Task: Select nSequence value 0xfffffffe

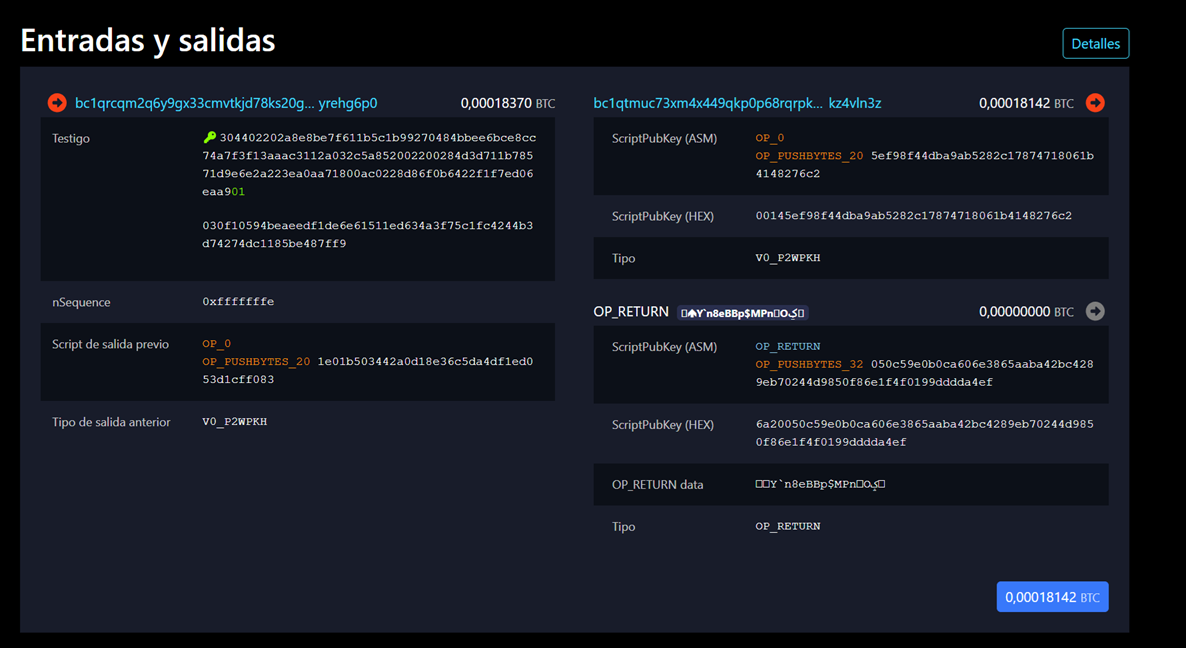Action: point(238,302)
